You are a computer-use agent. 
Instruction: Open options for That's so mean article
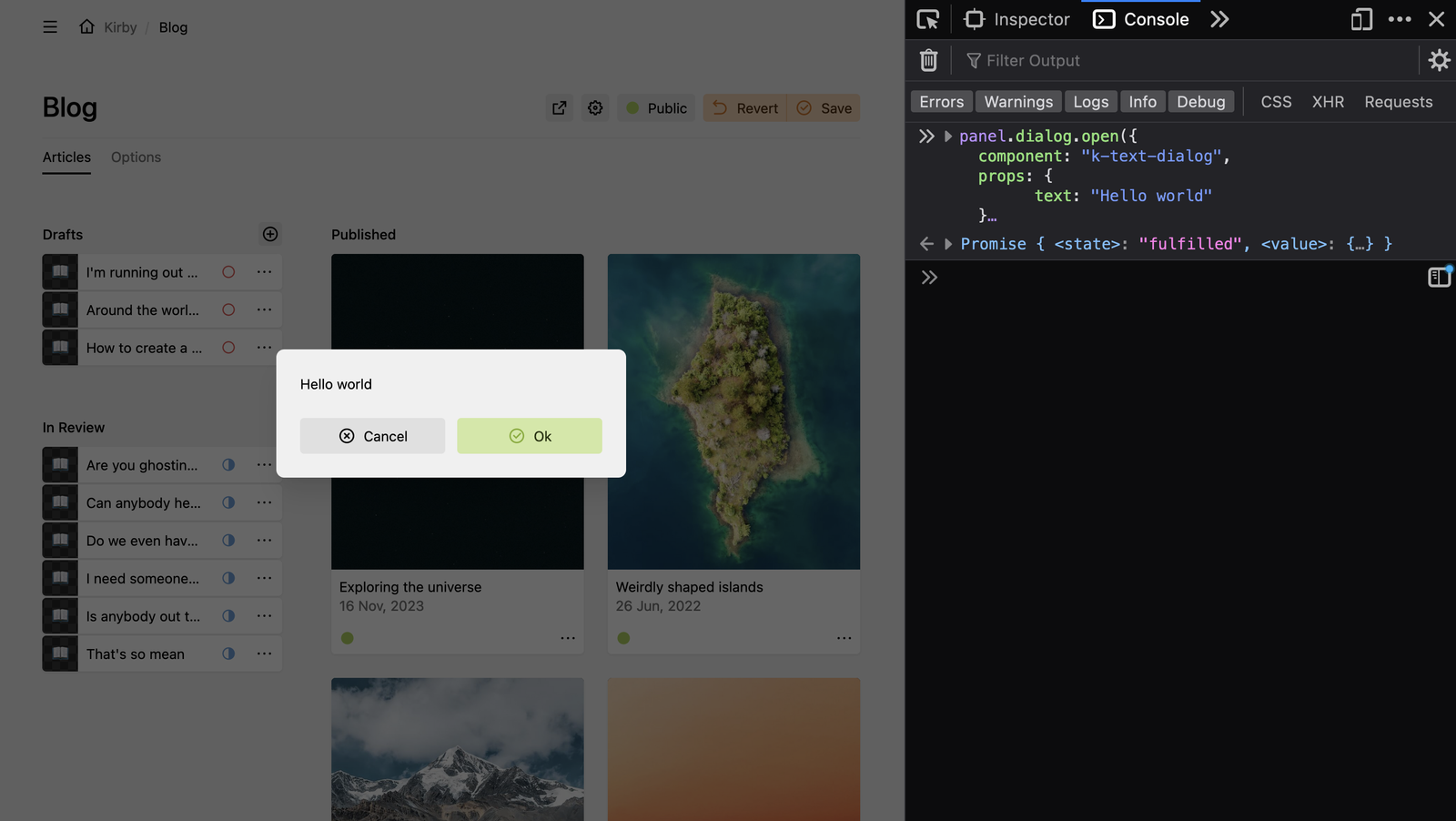pos(264,654)
